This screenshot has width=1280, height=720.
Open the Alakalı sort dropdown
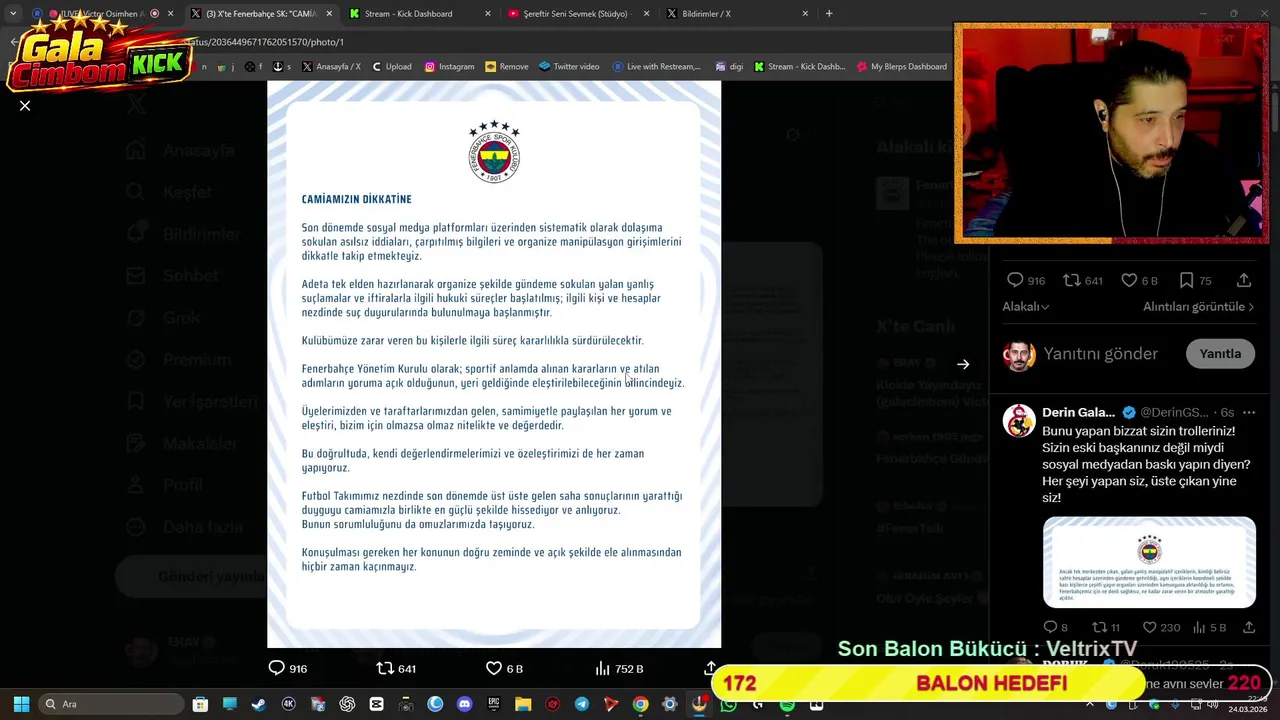tap(1026, 307)
